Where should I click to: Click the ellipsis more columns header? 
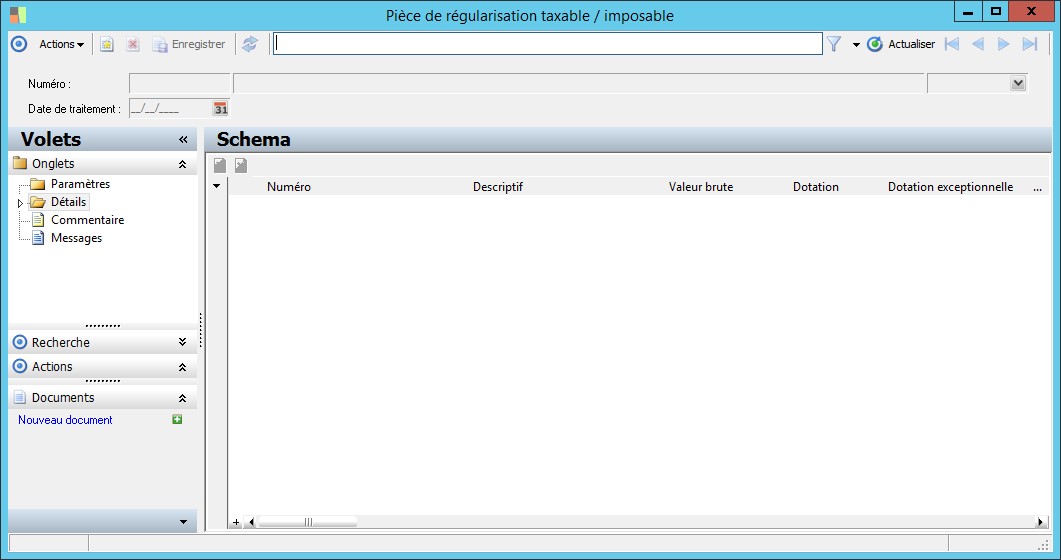click(x=1037, y=188)
